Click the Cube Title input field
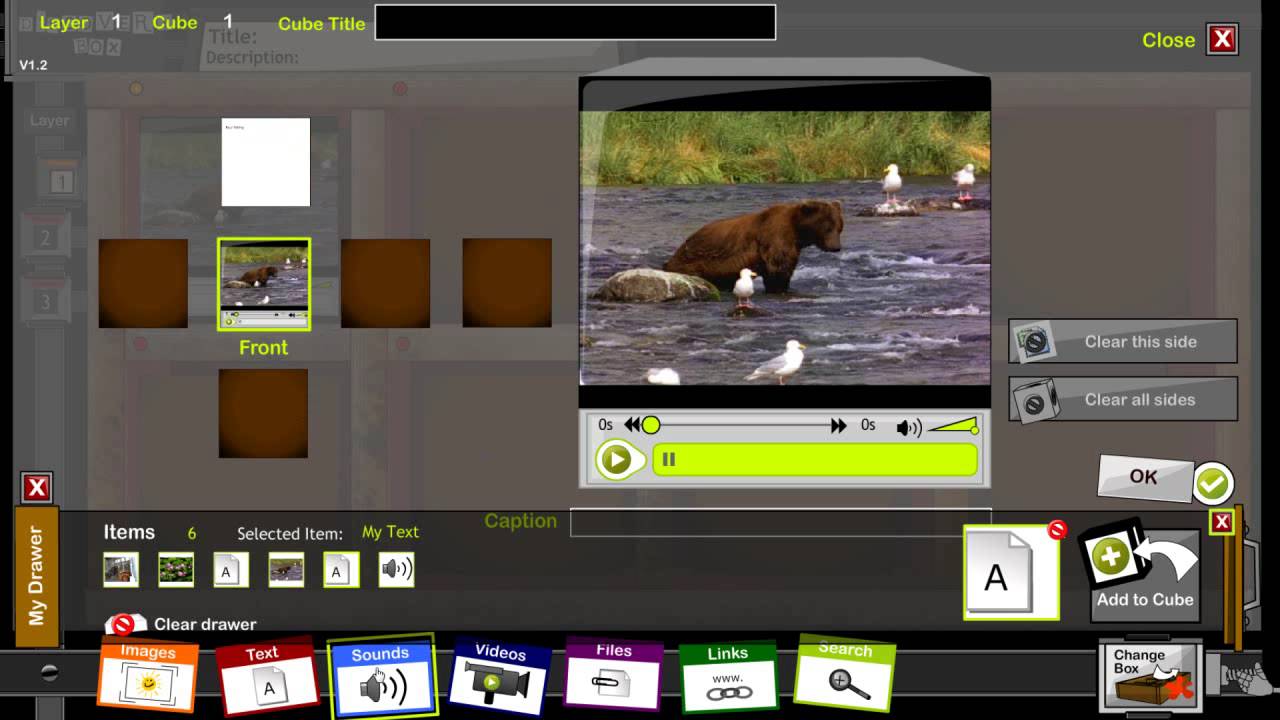The image size is (1280, 720). tap(575, 23)
